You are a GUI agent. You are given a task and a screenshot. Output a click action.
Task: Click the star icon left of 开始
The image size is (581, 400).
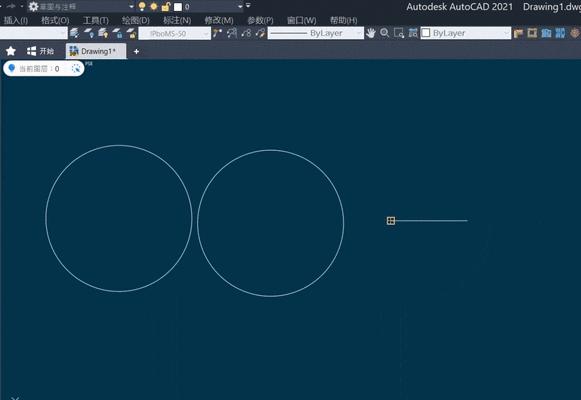[11, 51]
